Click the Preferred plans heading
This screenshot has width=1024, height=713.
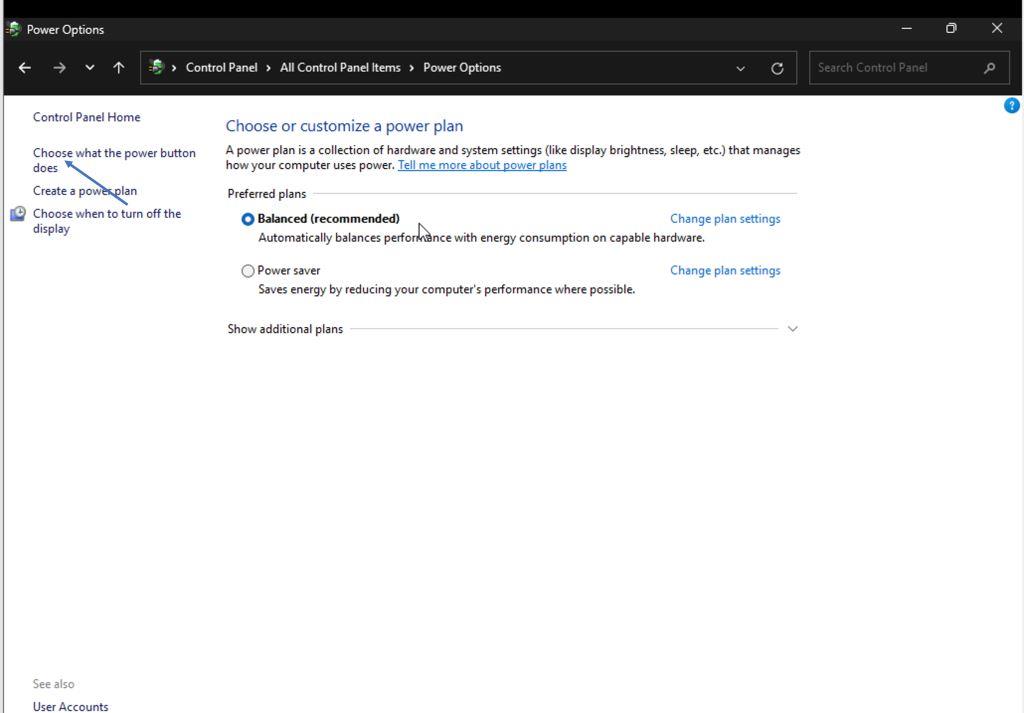[266, 194]
